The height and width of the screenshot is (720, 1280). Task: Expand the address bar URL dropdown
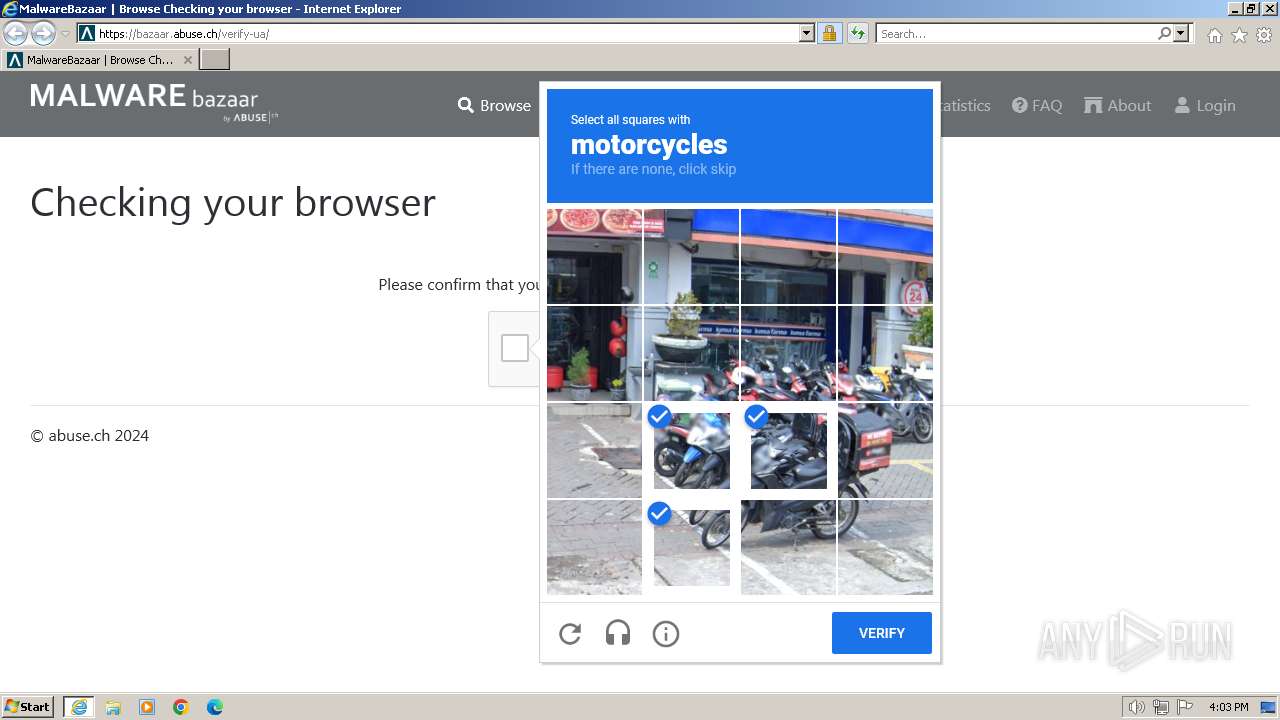[x=807, y=33]
